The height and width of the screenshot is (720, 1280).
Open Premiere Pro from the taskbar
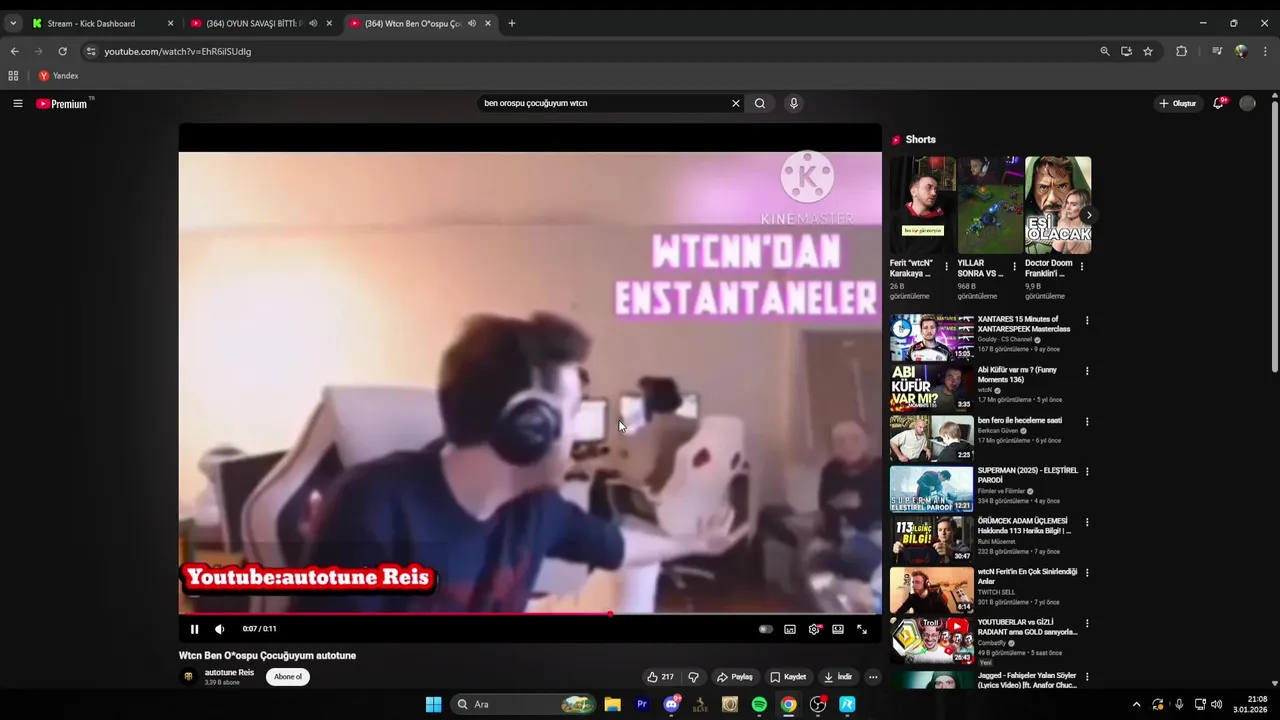[642, 704]
